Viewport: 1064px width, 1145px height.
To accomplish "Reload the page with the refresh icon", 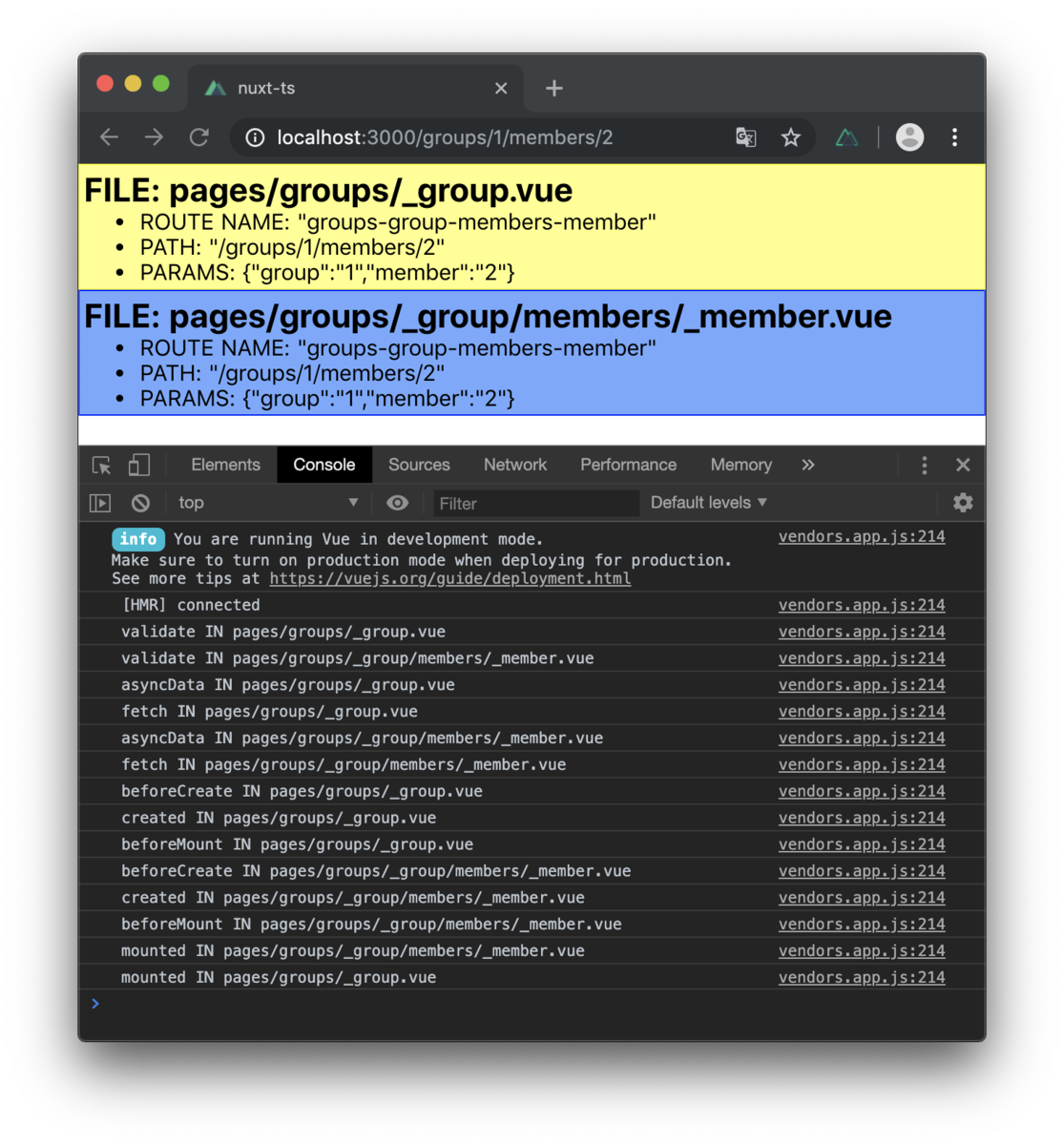I will [198, 137].
